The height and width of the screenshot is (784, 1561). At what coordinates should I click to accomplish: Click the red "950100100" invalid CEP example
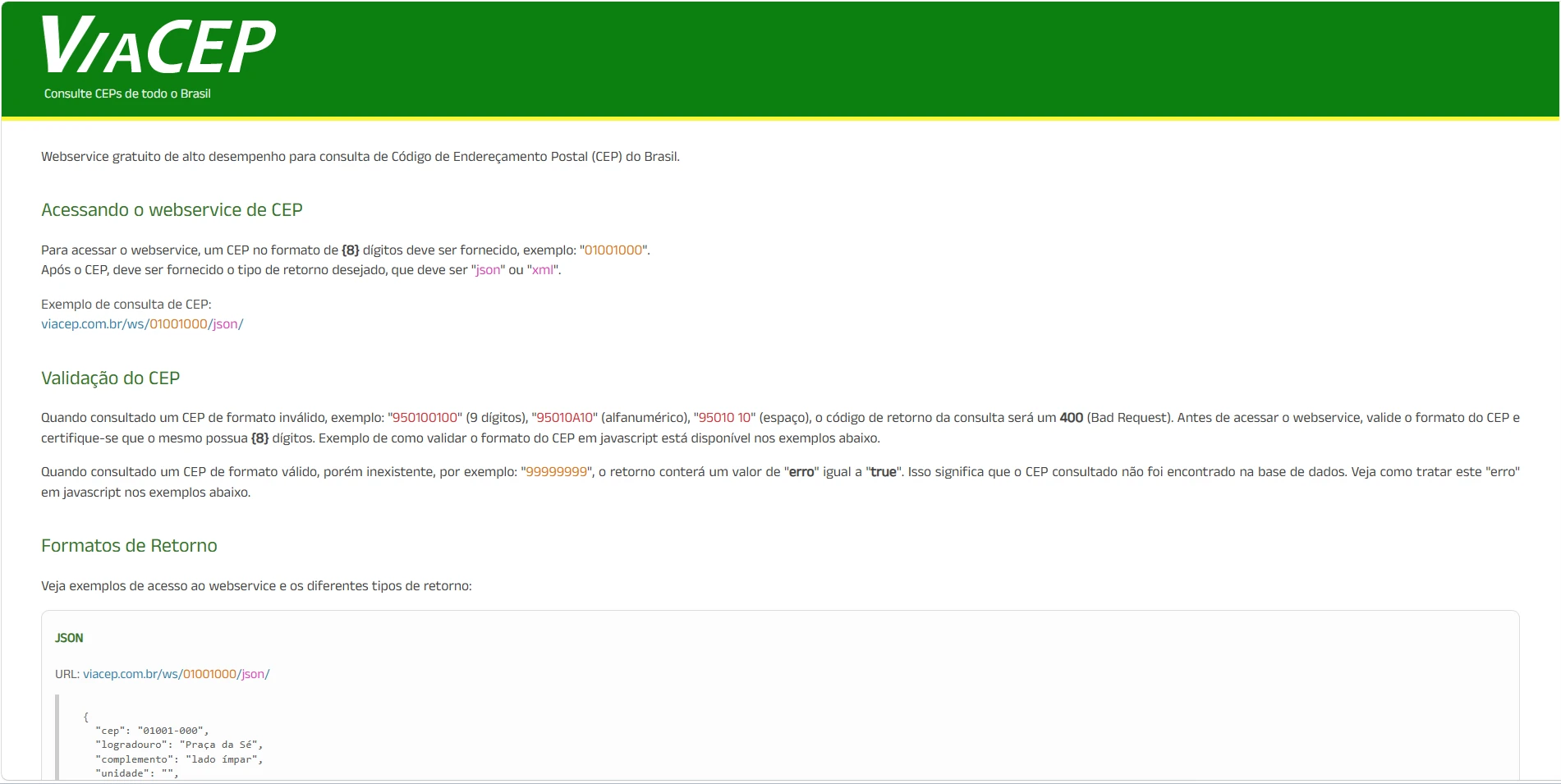(x=425, y=418)
